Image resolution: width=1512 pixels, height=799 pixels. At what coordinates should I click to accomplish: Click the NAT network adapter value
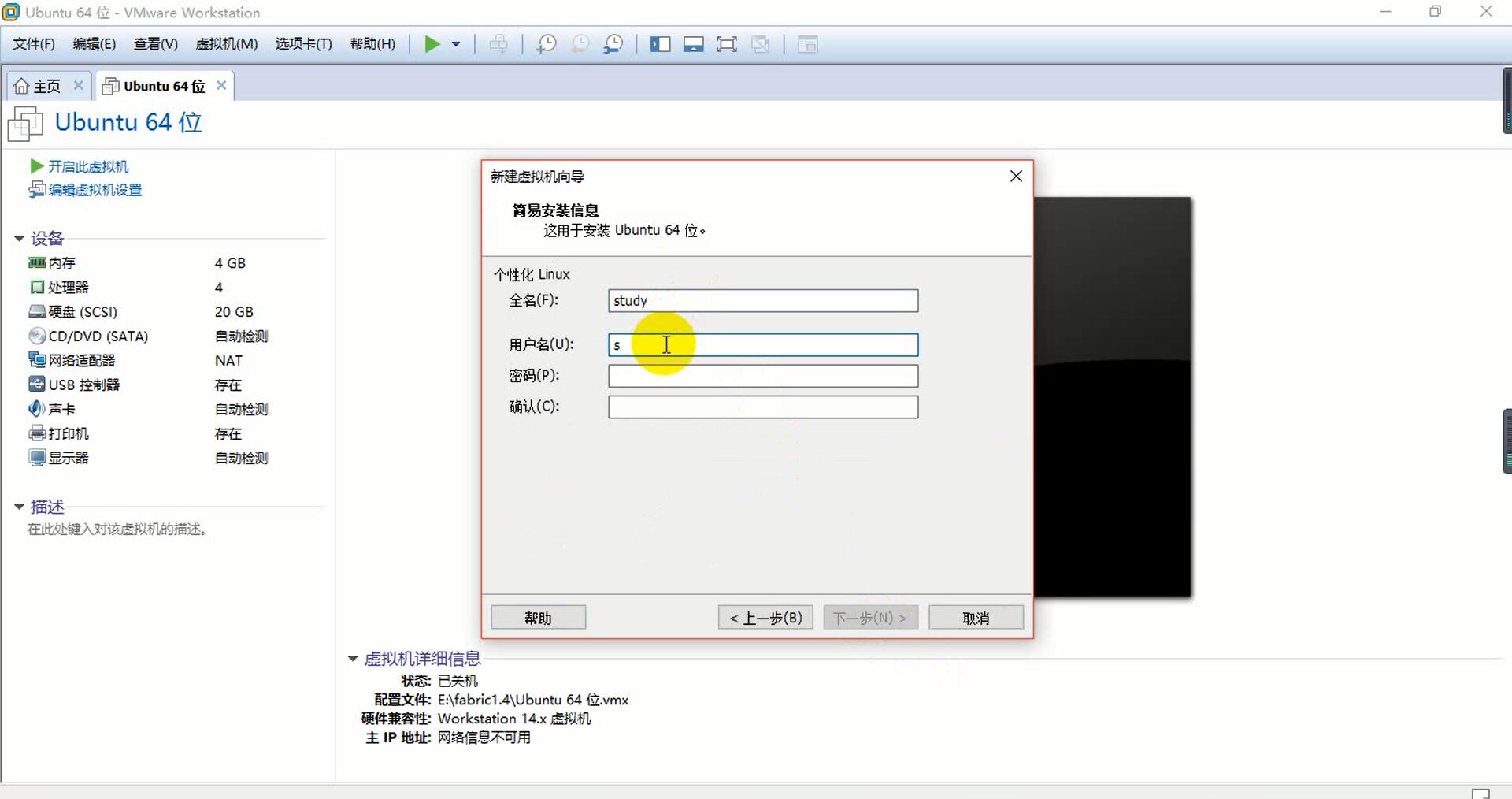(228, 361)
